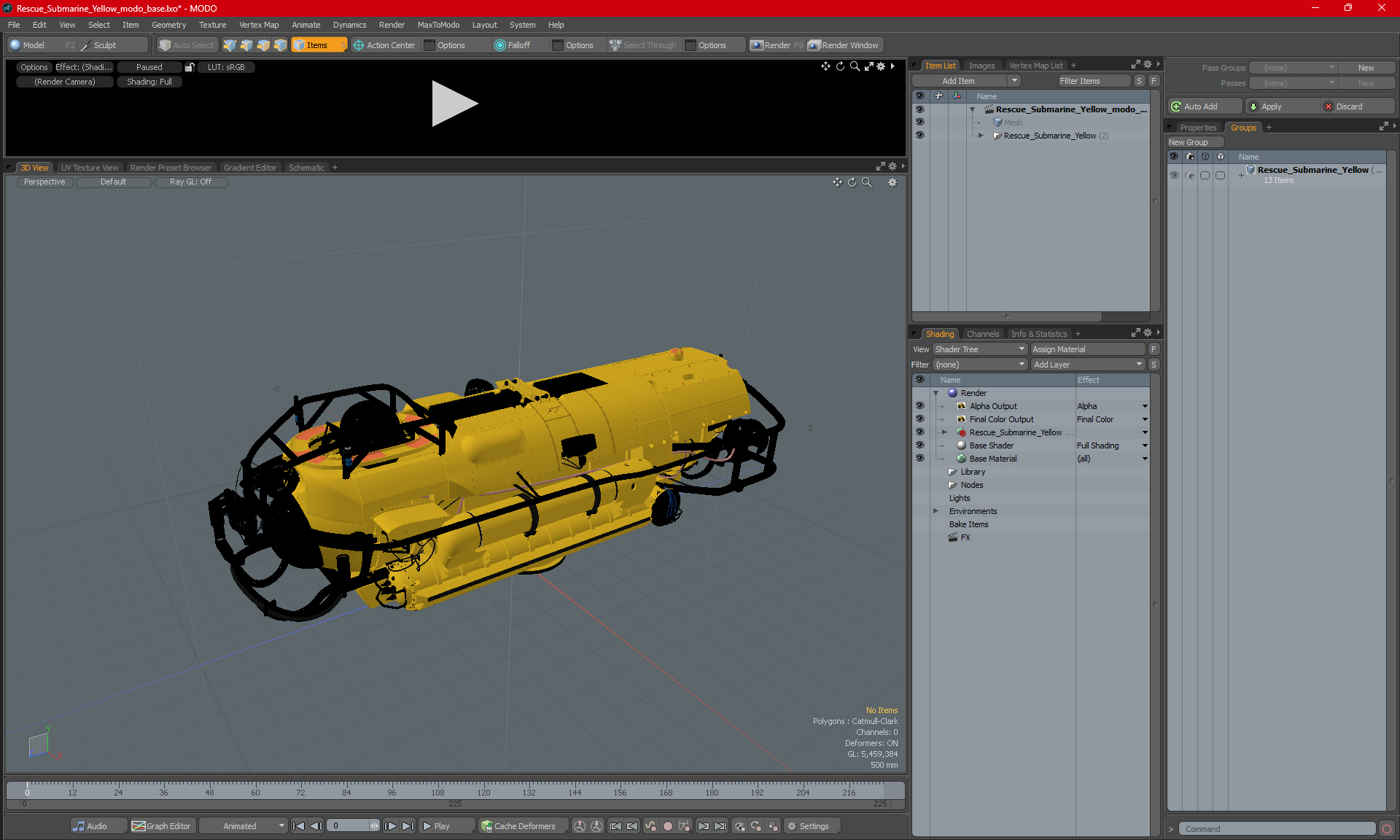Open the Add Layer dropdown
1400x840 pixels.
1088,365
